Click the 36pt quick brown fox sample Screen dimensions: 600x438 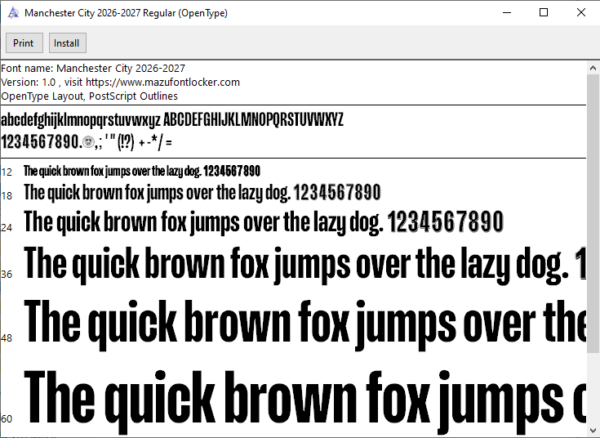pyautogui.click(x=305, y=264)
